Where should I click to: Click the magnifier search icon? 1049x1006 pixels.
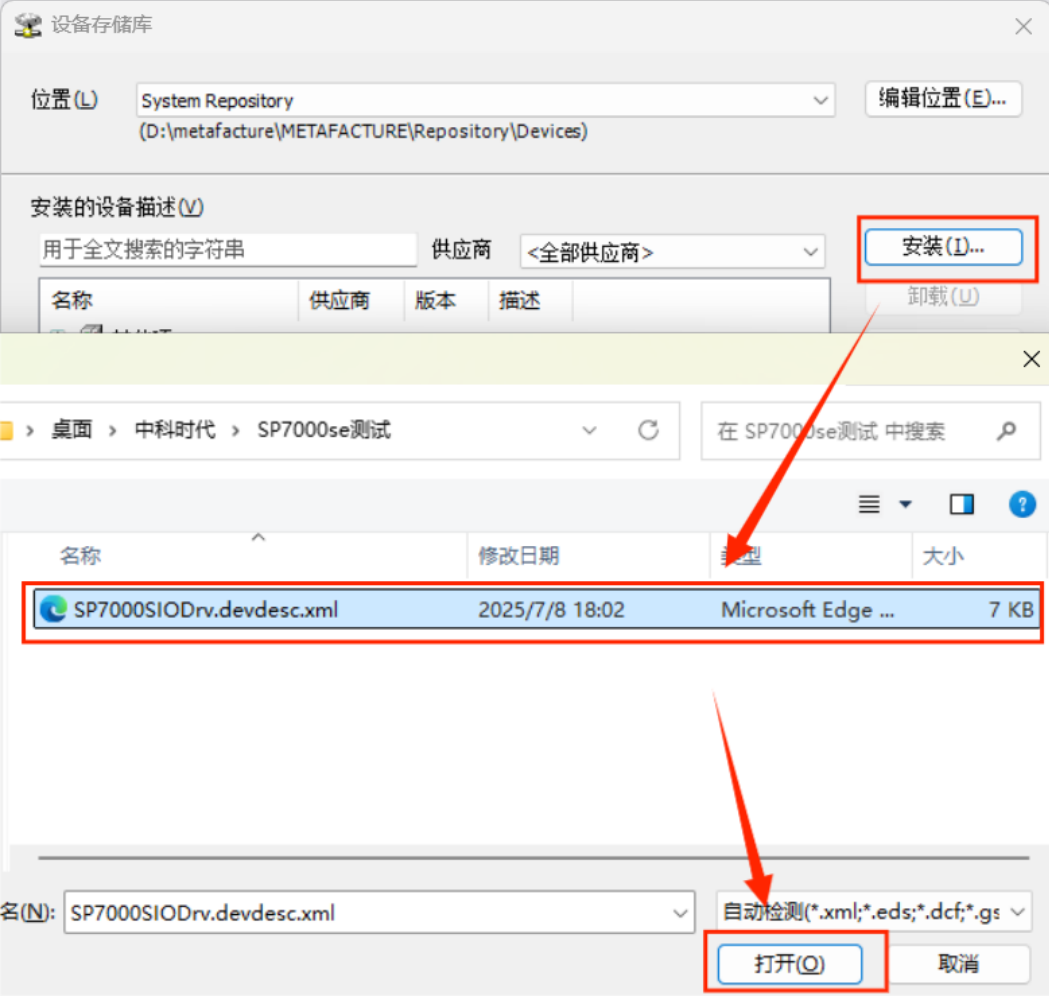point(1006,431)
